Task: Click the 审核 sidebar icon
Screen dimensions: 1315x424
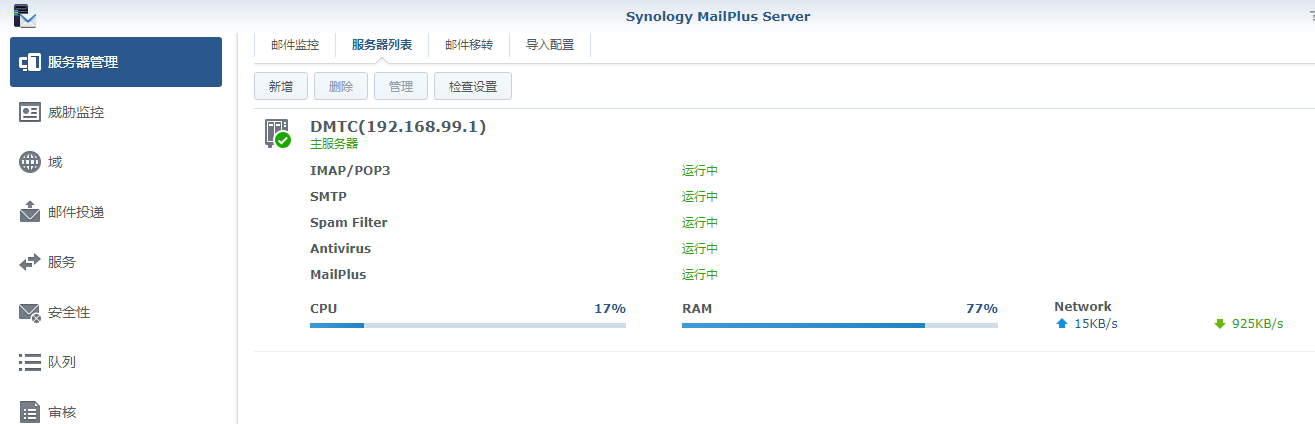Action: click(30, 411)
